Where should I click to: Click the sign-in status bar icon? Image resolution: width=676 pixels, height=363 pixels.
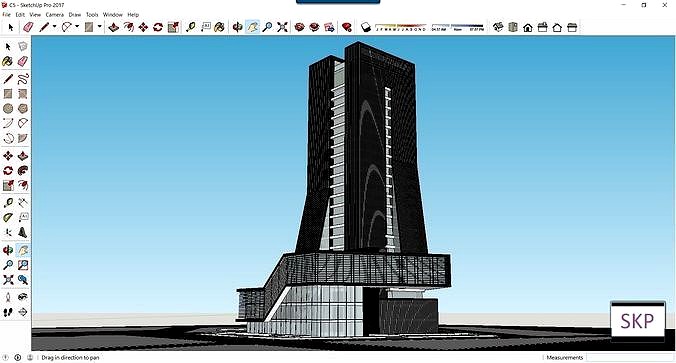(x=30, y=357)
